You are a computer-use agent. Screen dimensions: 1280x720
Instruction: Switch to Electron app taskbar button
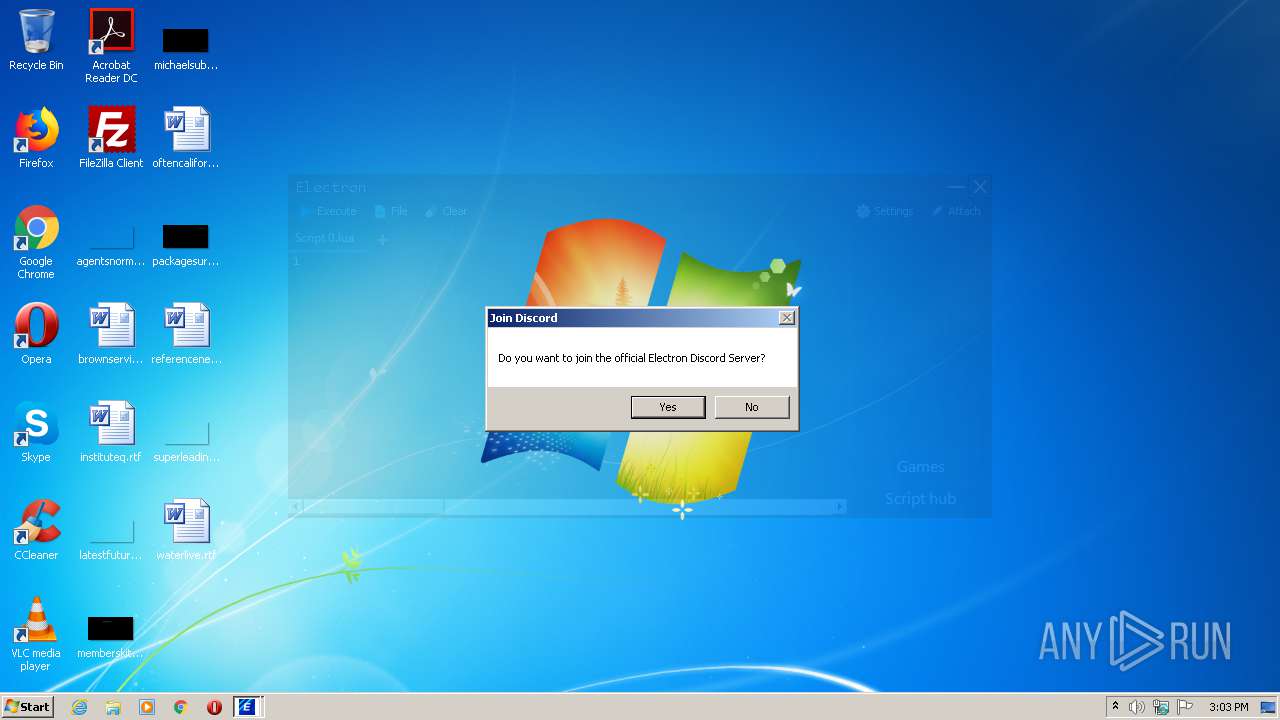click(248, 707)
